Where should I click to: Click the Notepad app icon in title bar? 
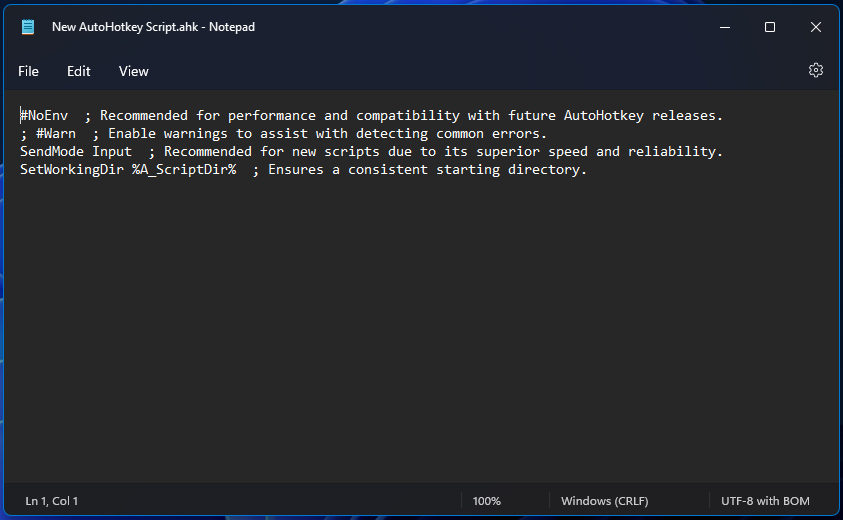point(28,27)
